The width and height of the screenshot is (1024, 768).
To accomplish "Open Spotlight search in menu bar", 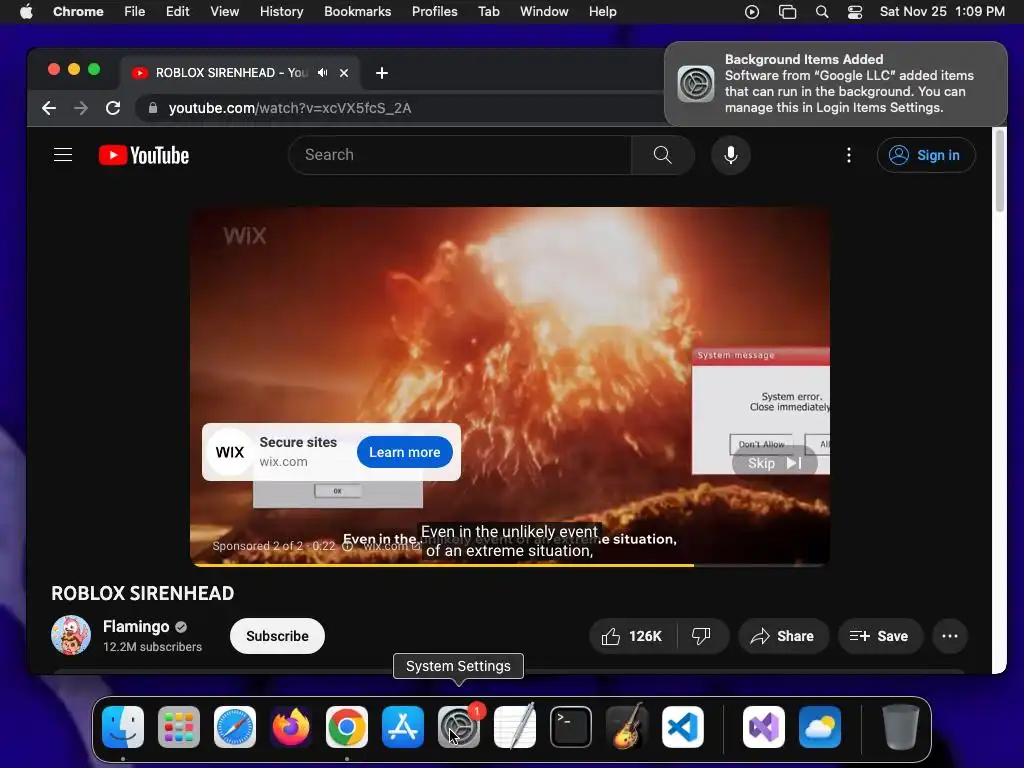I will tap(822, 12).
